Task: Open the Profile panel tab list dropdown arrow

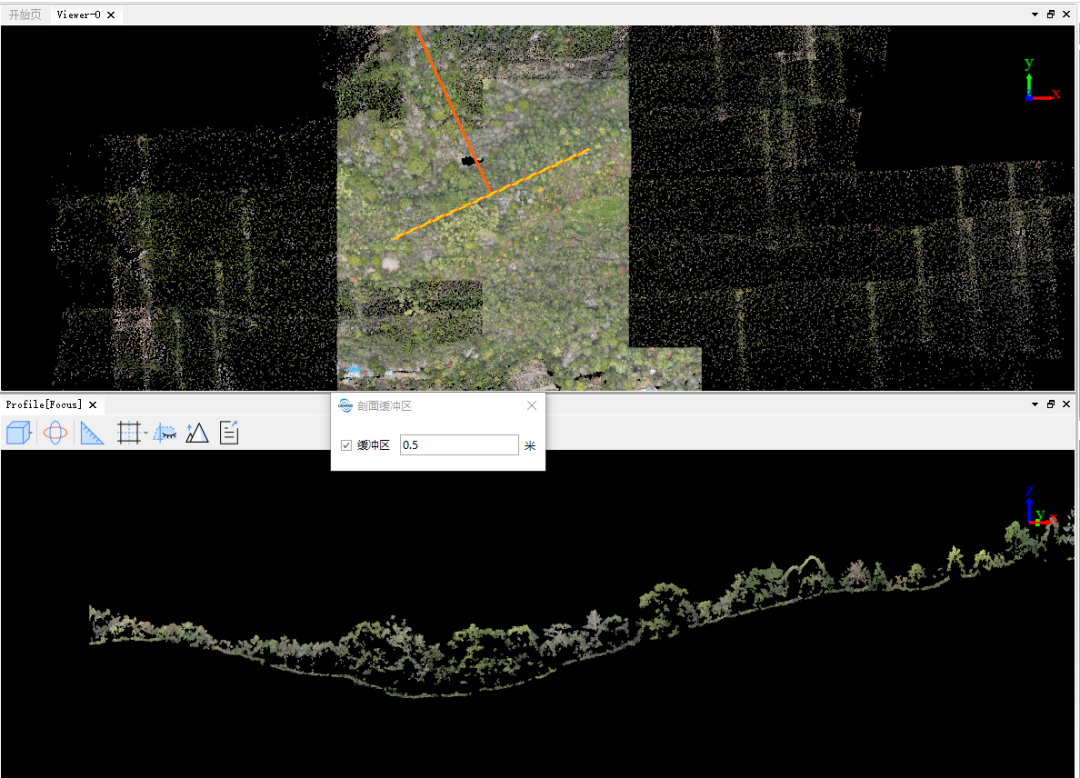Action: [1035, 404]
